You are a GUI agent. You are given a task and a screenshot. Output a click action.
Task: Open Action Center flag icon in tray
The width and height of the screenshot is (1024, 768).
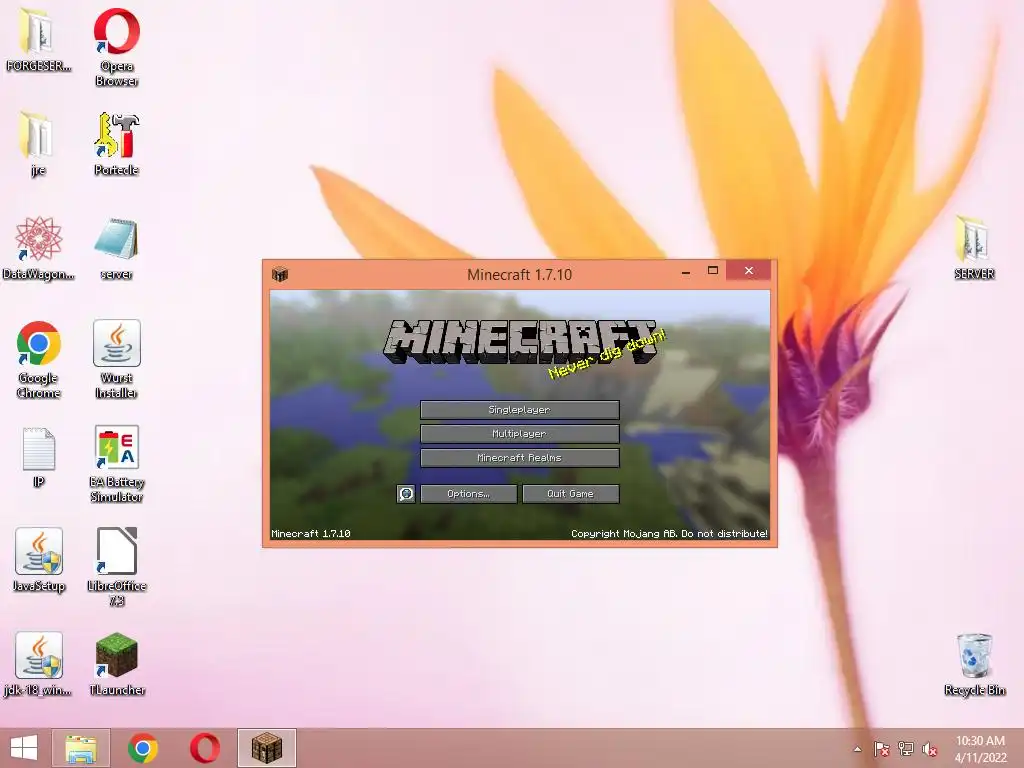[x=881, y=749]
